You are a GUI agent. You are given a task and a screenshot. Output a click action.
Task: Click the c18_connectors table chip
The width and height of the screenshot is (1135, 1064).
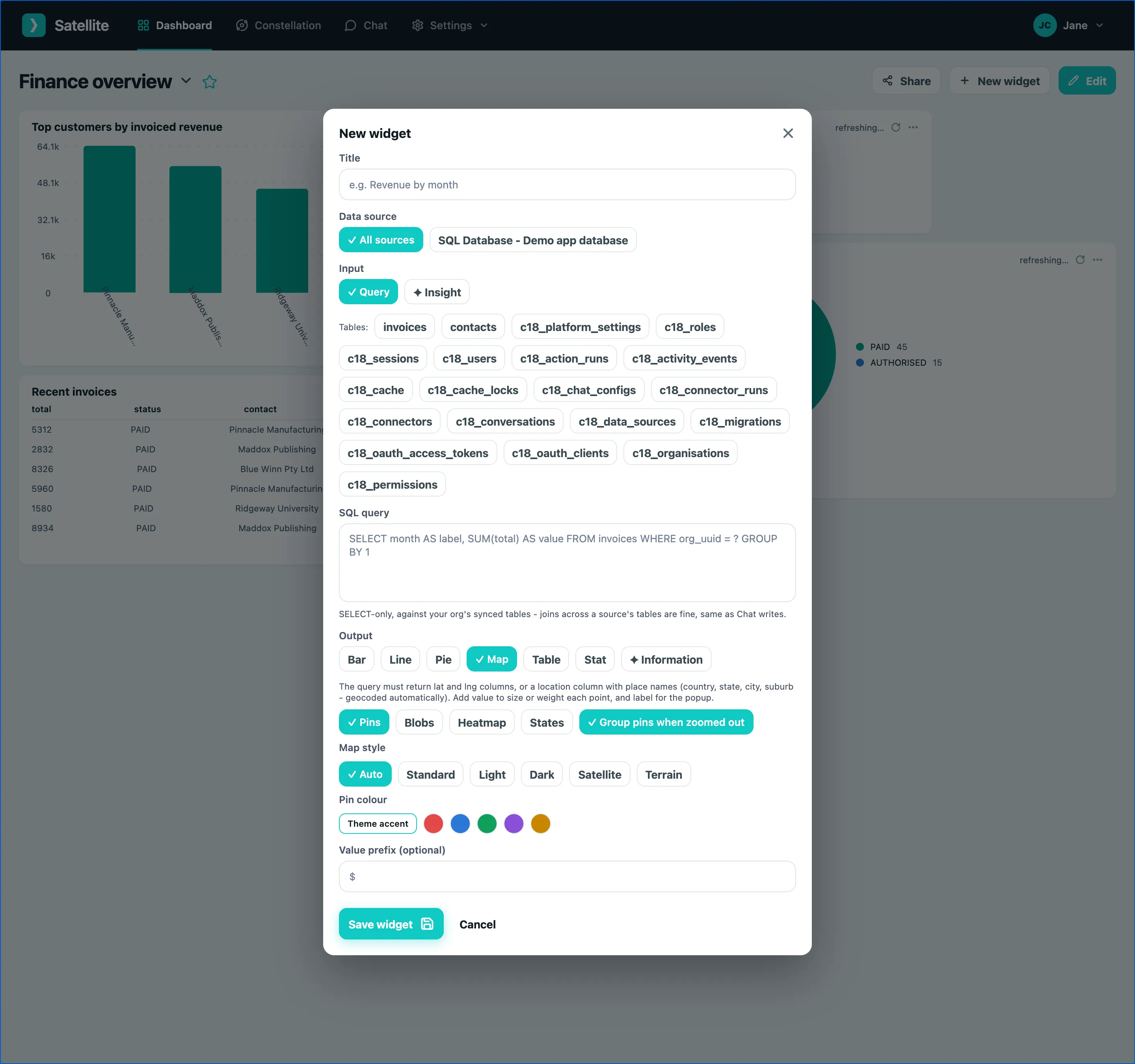[389, 421]
